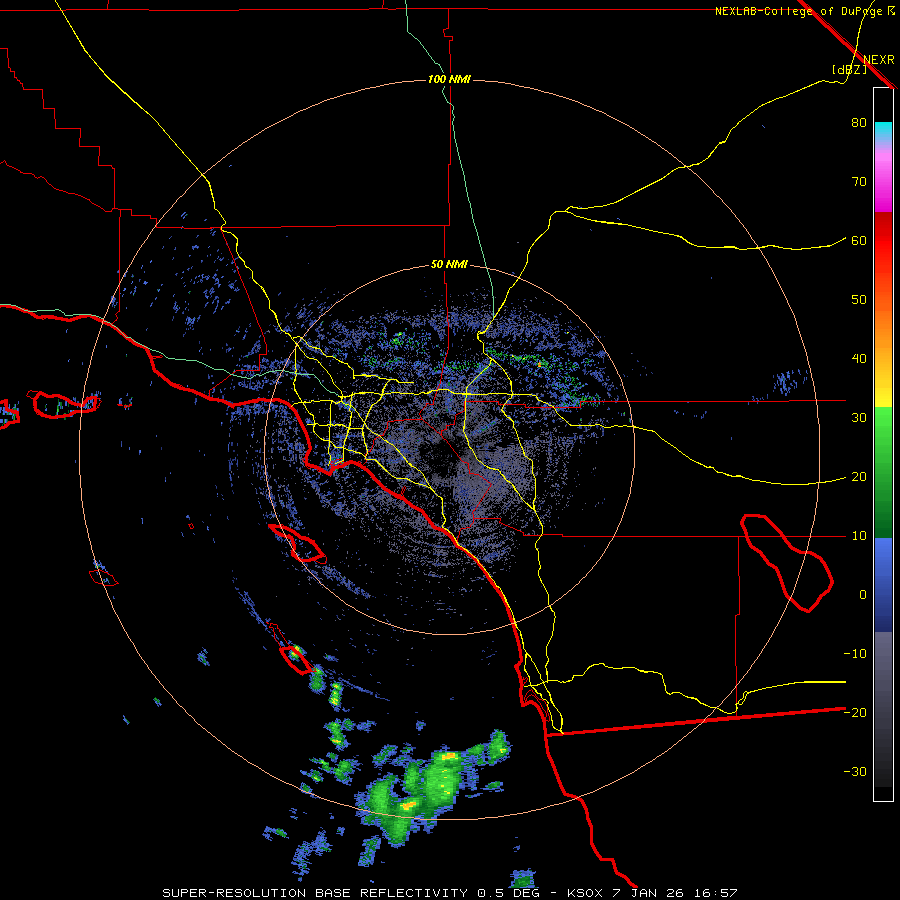Click the magenta band of the color bar
Image resolution: width=900 pixels, height=900 pixels.
(x=883, y=184)
